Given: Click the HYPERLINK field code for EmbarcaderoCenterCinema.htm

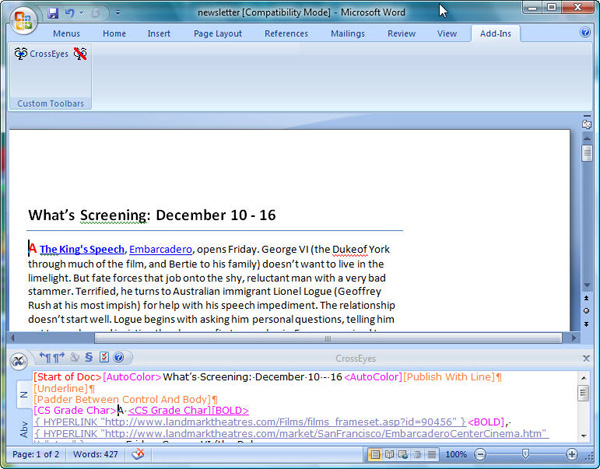Looking at the screenshot, I should coord(292,434).
